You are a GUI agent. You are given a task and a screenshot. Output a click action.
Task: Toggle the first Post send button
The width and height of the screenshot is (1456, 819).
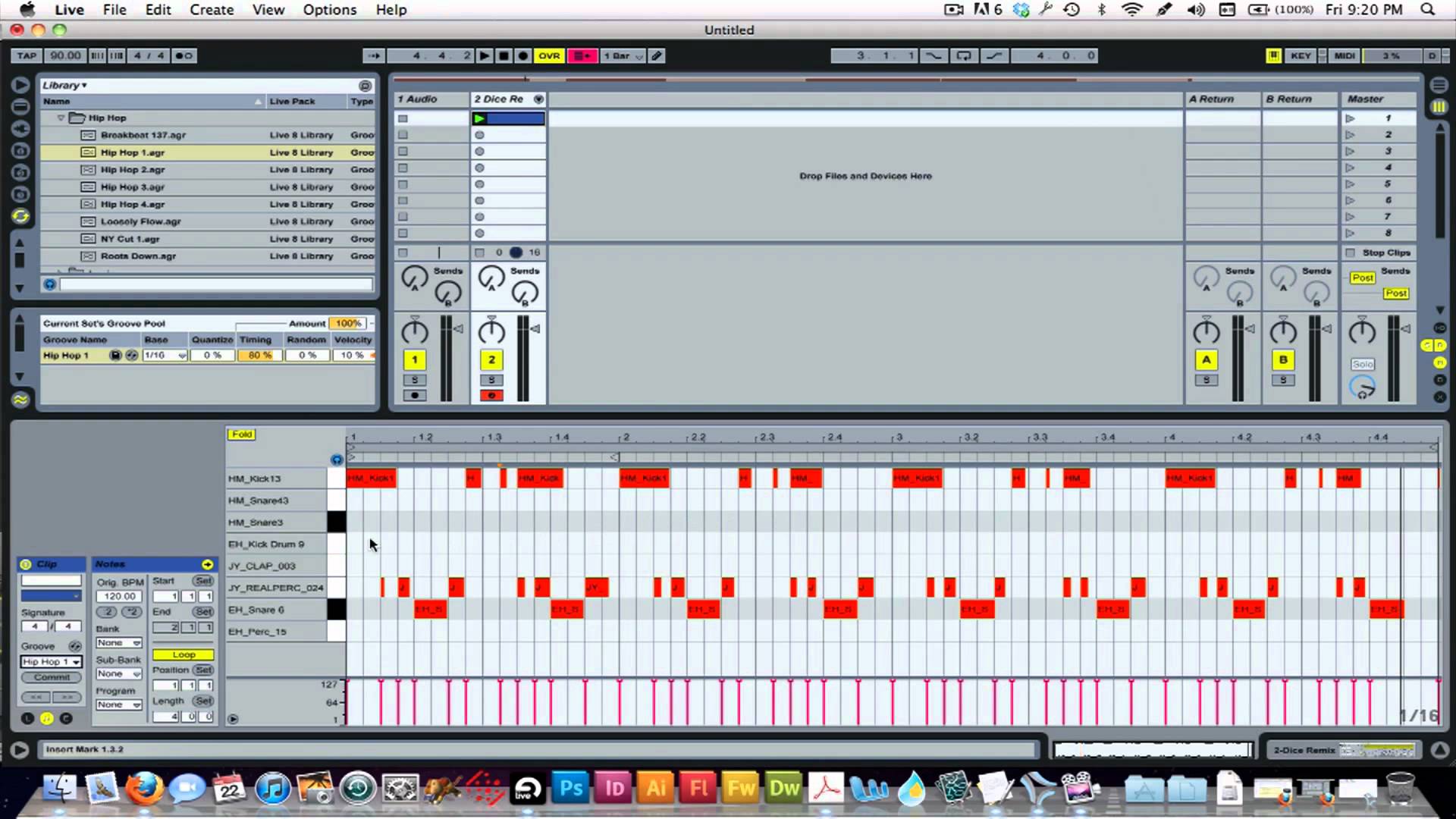click(1363, 278)
